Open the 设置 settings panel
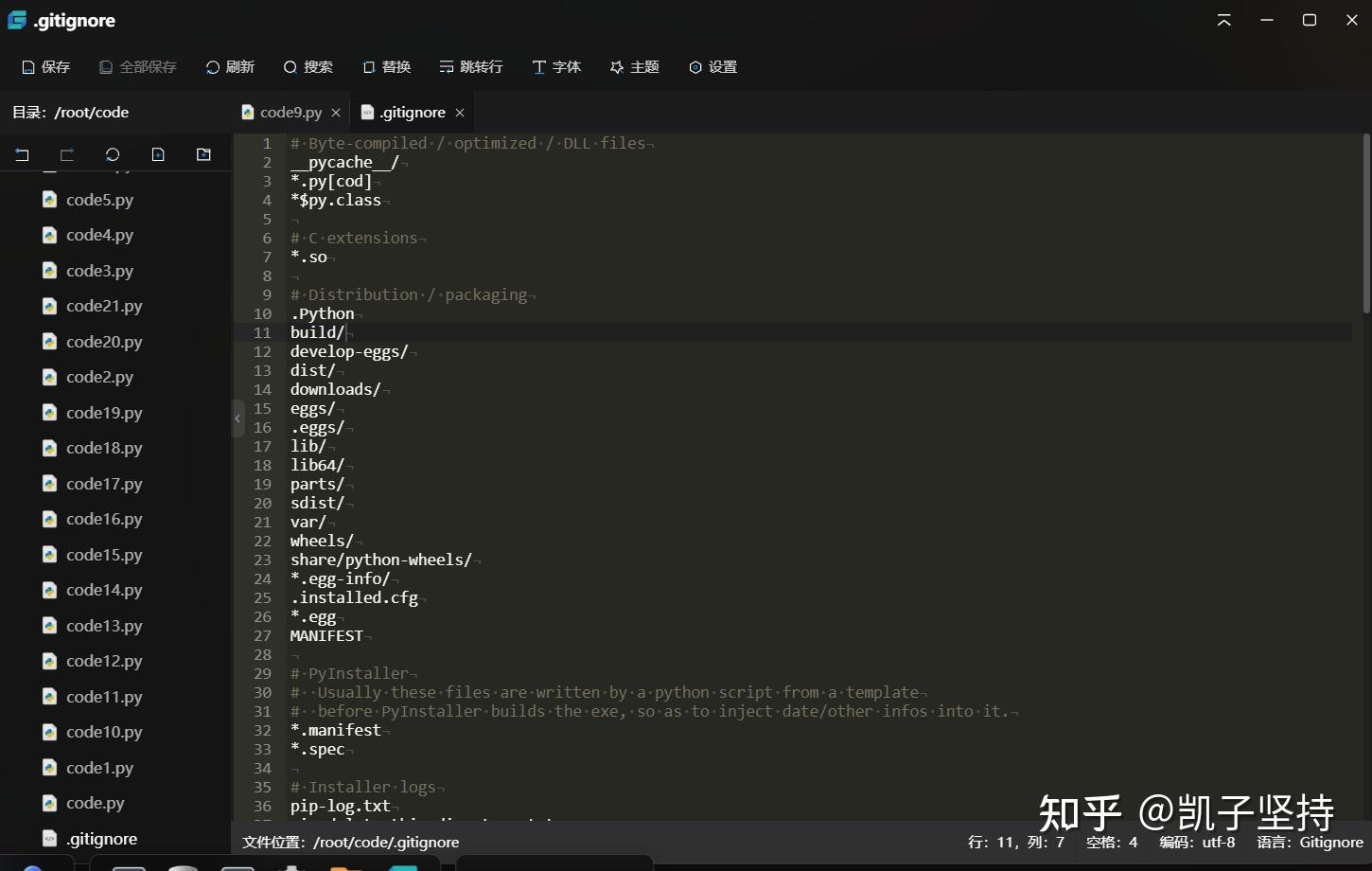 tap(712, 66)
